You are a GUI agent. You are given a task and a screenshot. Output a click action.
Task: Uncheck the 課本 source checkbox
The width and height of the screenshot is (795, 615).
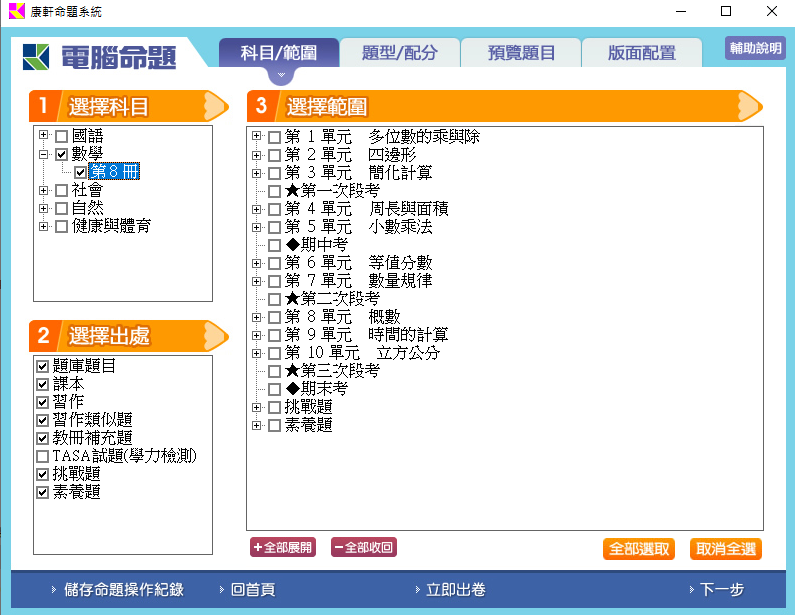[x=42, y=384]
